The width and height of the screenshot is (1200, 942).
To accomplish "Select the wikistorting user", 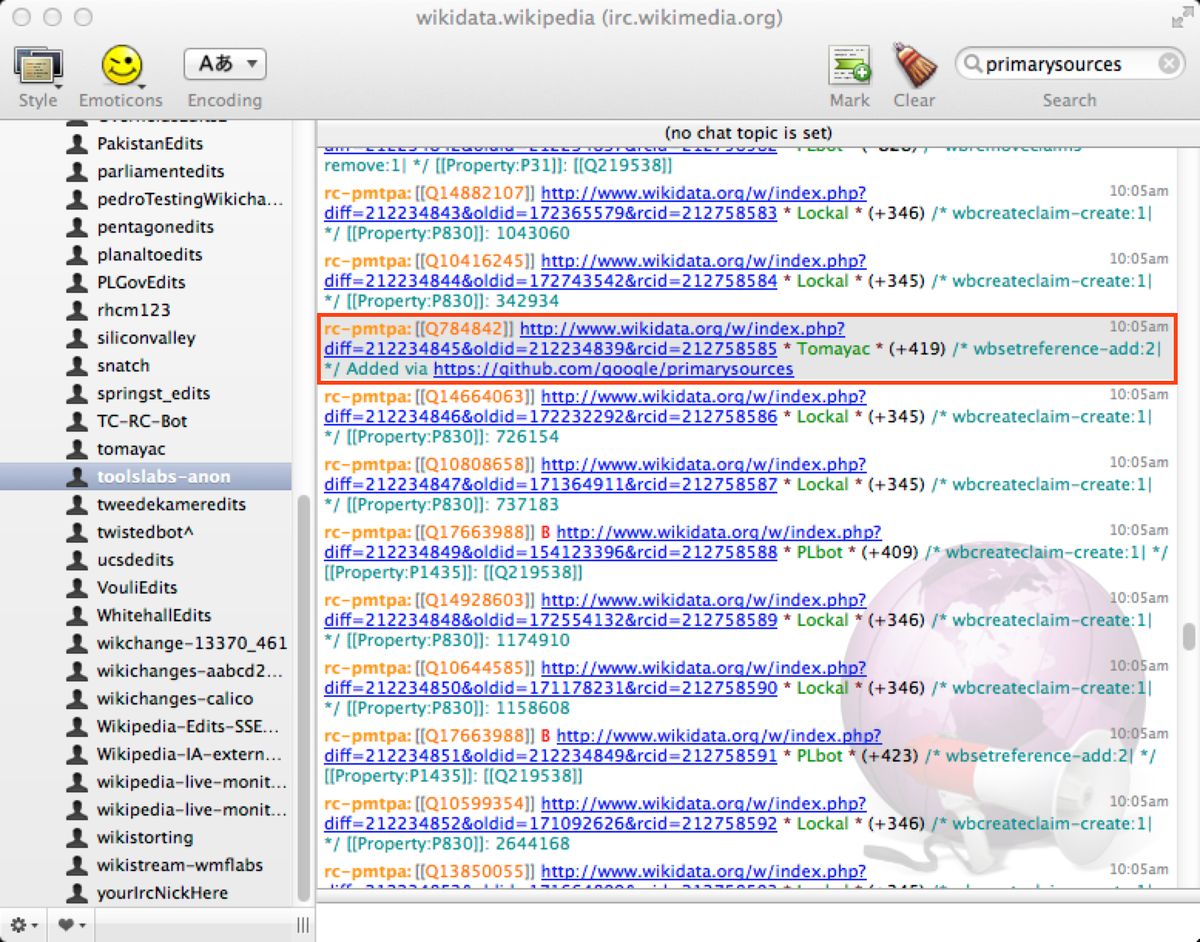I will tap(145, 837).
